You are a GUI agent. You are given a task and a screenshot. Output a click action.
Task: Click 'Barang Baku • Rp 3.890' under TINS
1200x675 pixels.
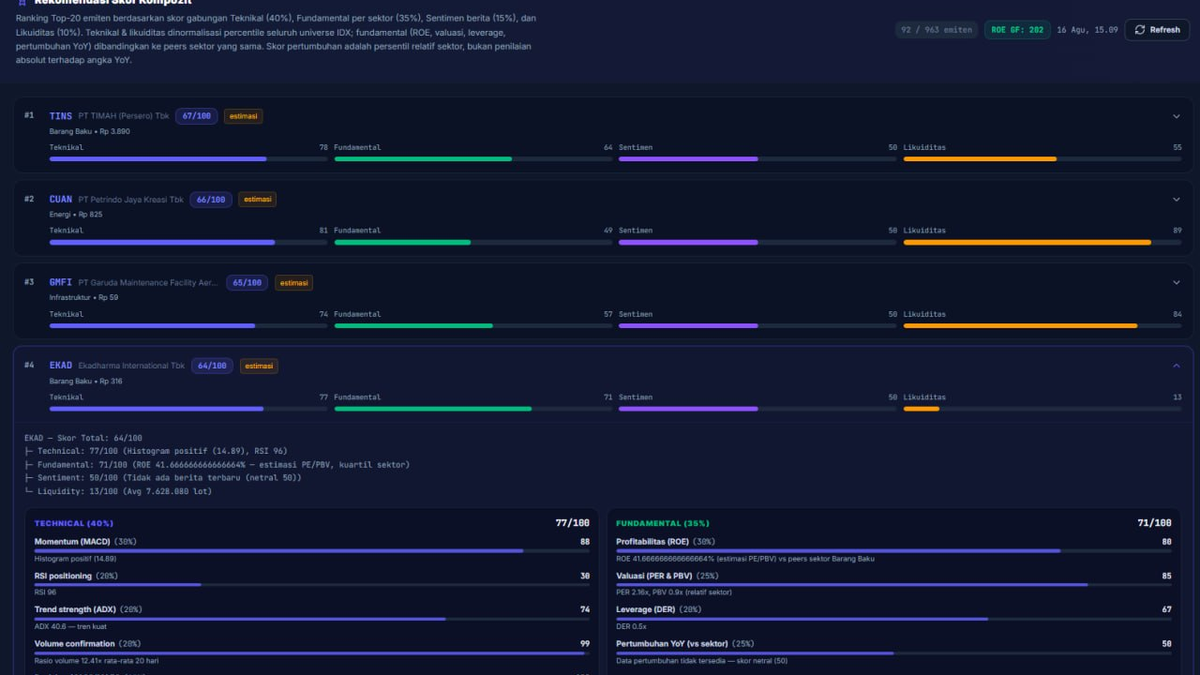[90, 131]
